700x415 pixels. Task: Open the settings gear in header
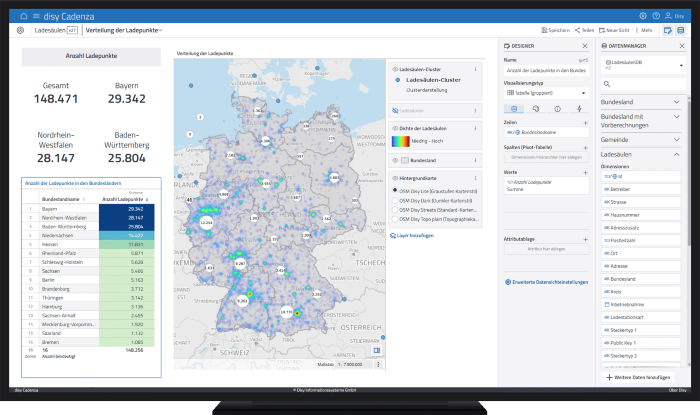643,16
